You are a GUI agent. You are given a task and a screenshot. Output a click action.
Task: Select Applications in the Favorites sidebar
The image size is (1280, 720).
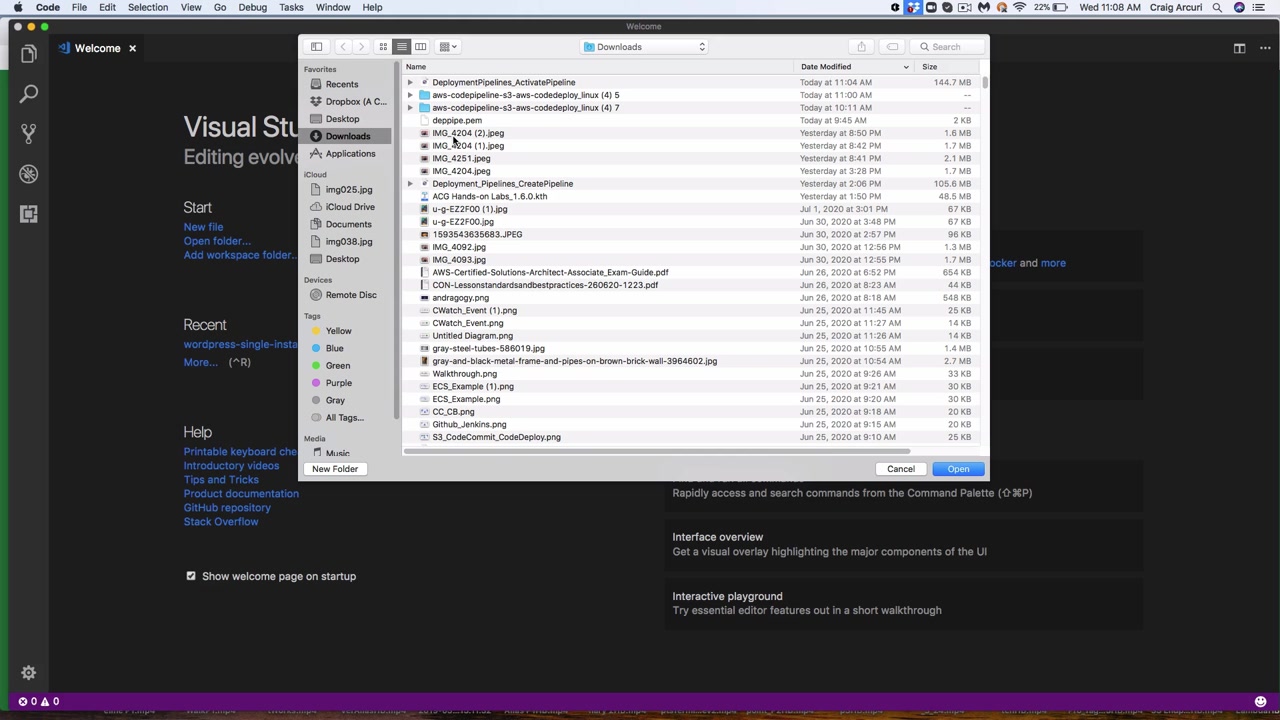351,154
